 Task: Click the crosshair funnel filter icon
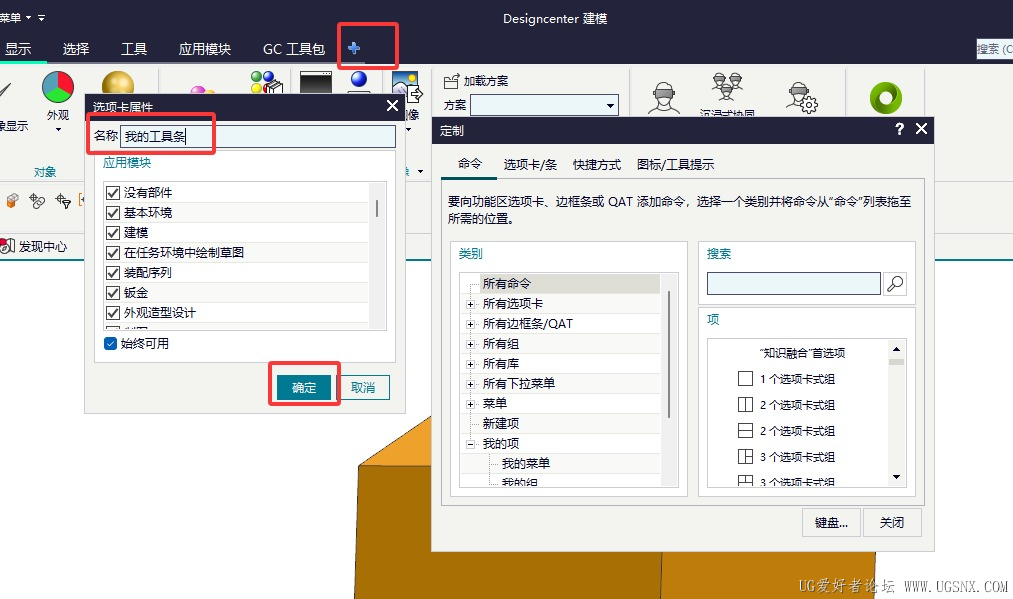coord(63,201)
